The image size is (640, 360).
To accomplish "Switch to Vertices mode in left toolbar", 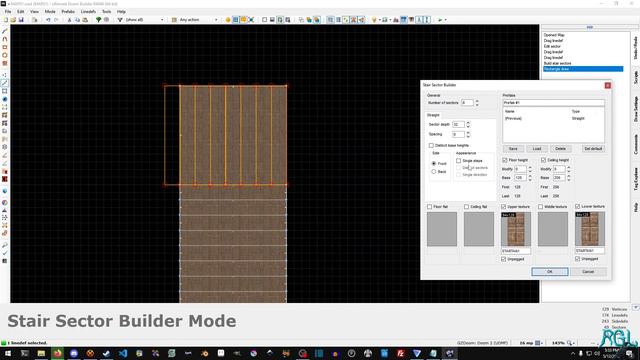I will coord(5,75).
